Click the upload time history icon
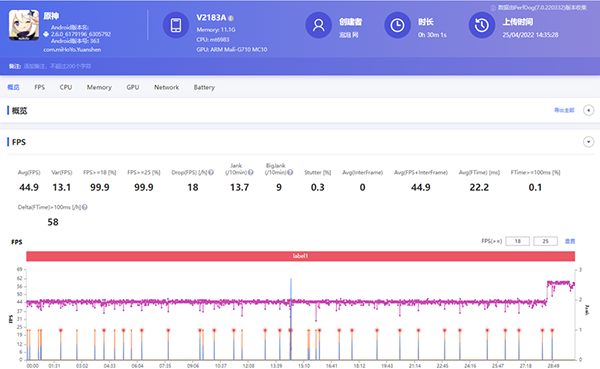Image resolution: width=600 pixels, height=369 pixels. [482, 25]
